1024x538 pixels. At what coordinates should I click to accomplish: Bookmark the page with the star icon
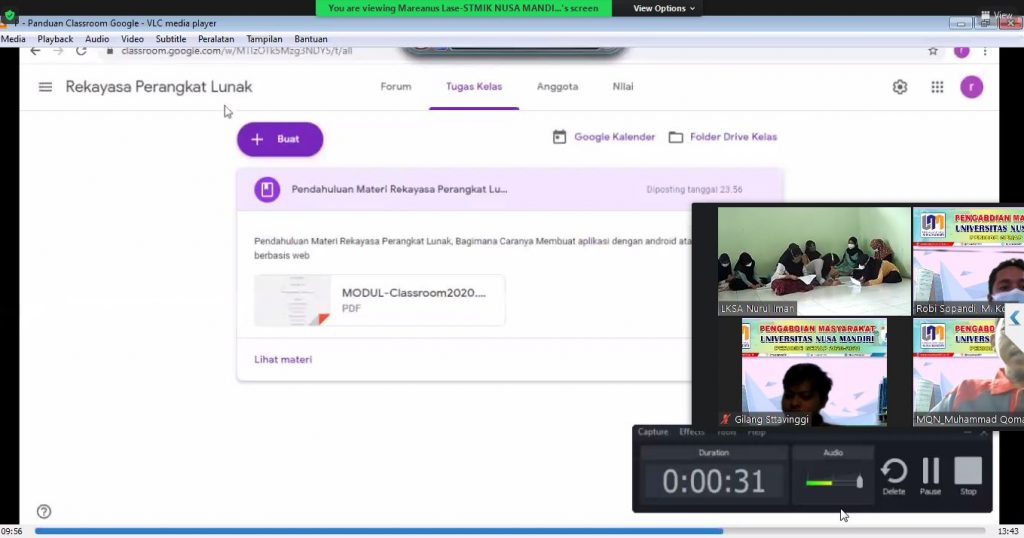pos(933,51)
